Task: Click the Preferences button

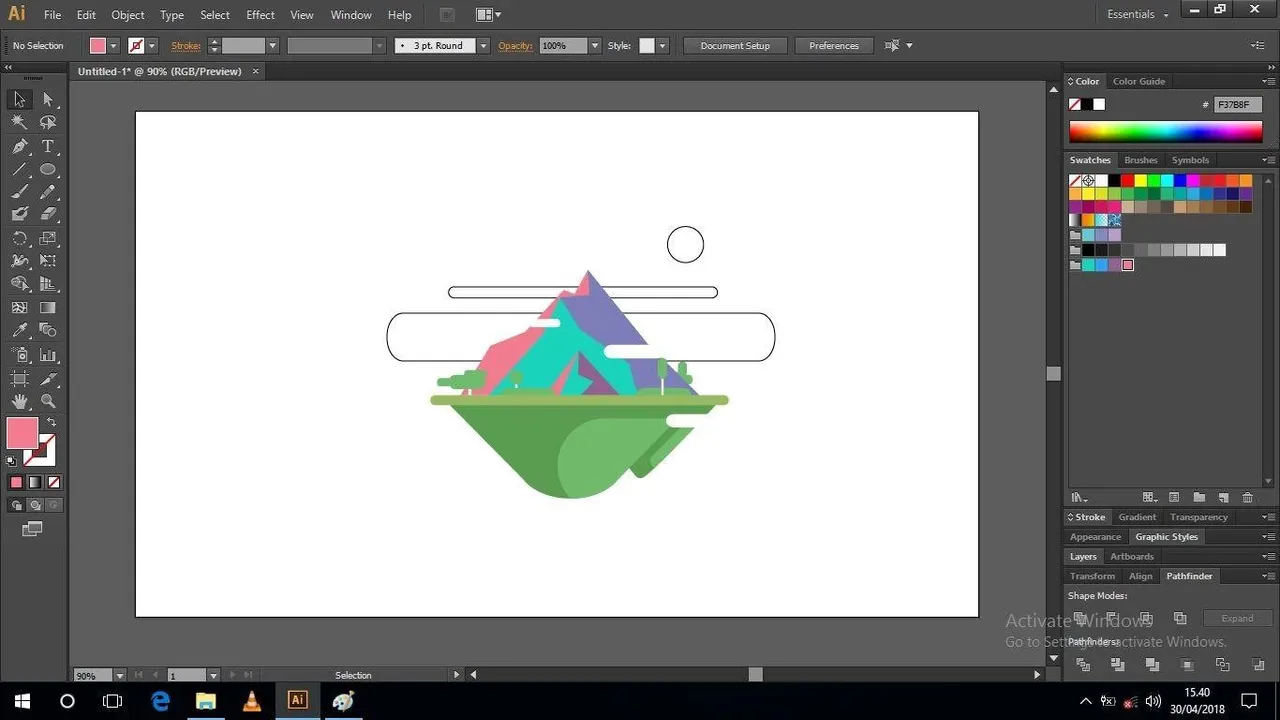Action: (x=834, y=46)
